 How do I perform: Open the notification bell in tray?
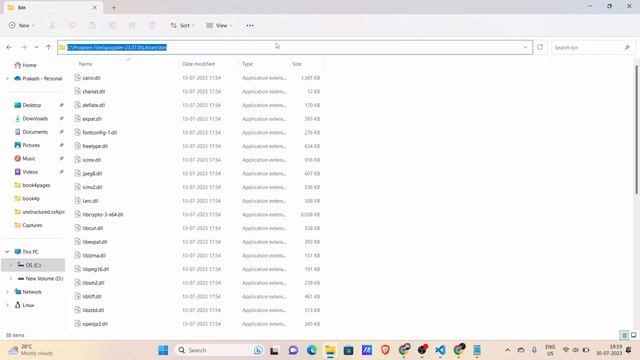click(629, 350)
